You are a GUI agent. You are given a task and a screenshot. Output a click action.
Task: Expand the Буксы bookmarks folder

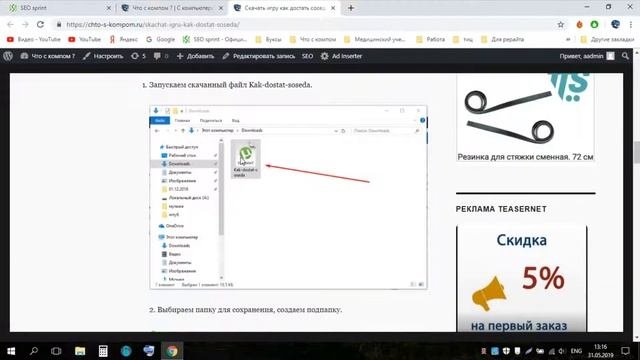point(268,40)
